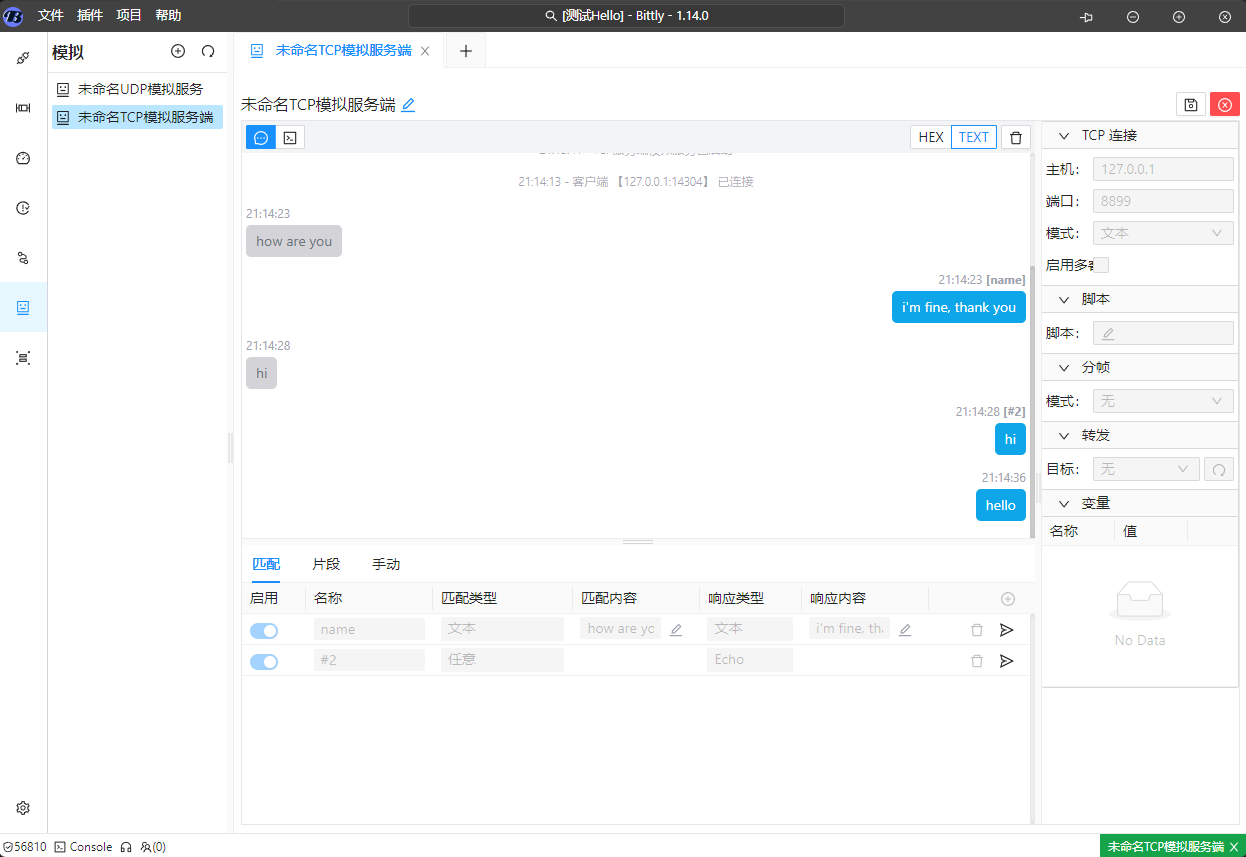Refresh the simulation list
The width and height of the screenshot is (1246, 857).
[208, 51]
